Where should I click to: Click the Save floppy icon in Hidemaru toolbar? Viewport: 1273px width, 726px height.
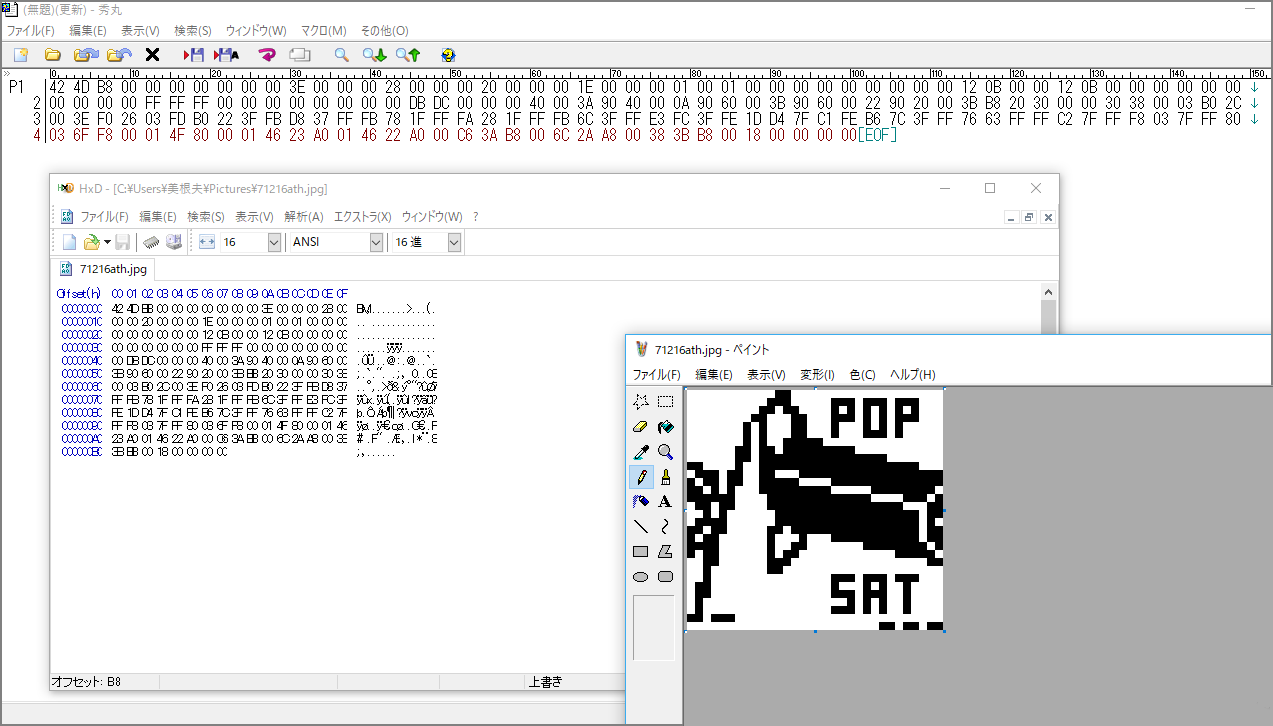(x=193, y=55)
